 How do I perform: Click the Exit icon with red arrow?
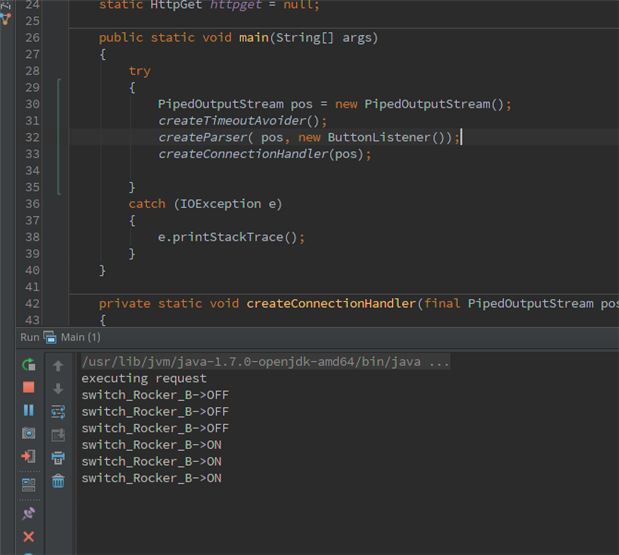(x=28, y=456)
